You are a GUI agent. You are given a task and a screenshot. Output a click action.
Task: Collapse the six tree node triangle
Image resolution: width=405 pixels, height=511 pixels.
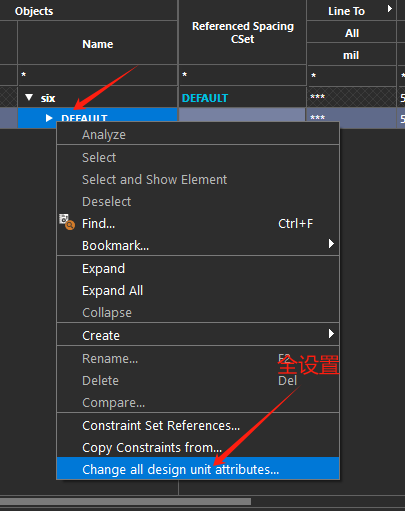29,97
